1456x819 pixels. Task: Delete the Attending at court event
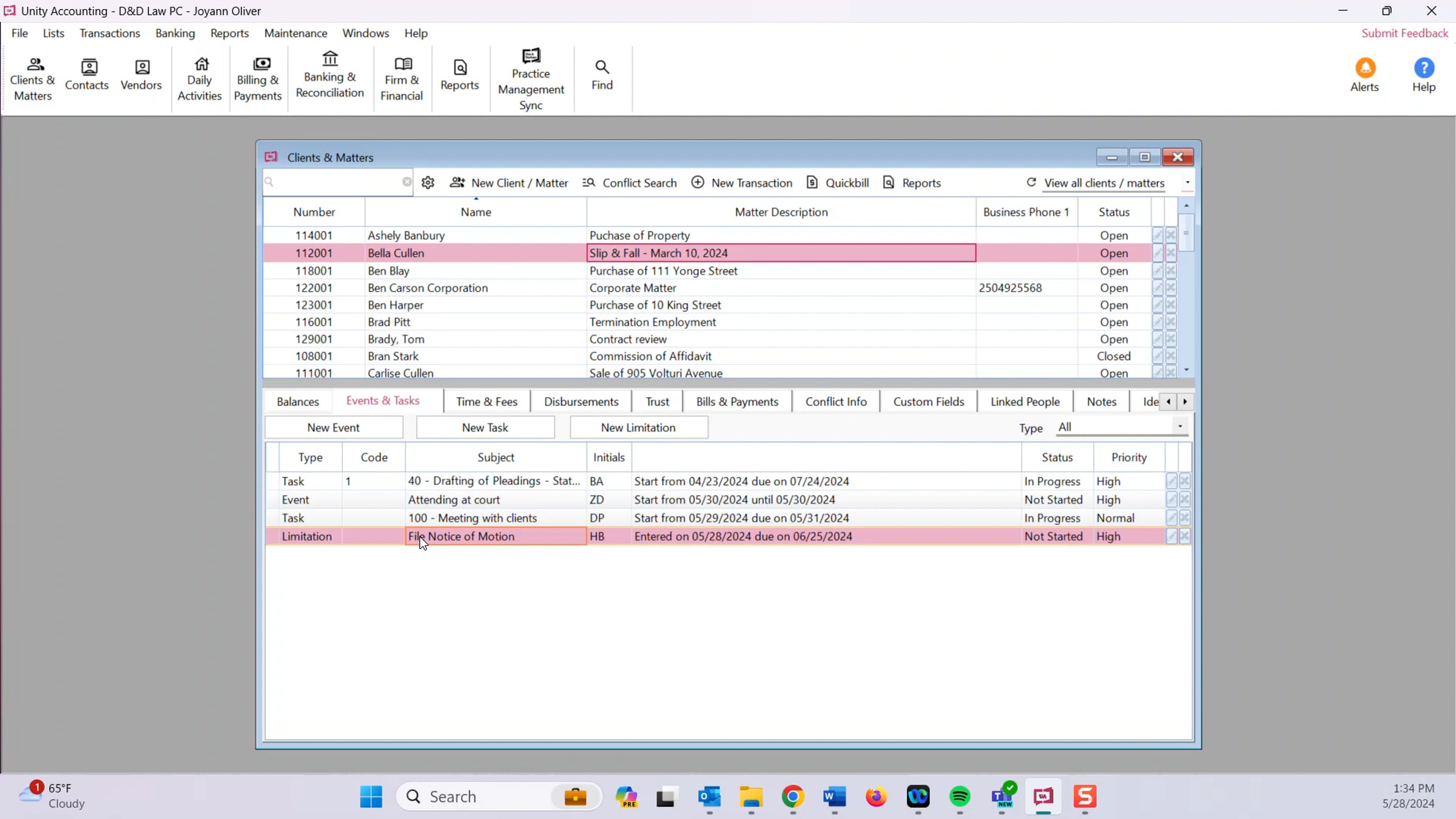1185,500
